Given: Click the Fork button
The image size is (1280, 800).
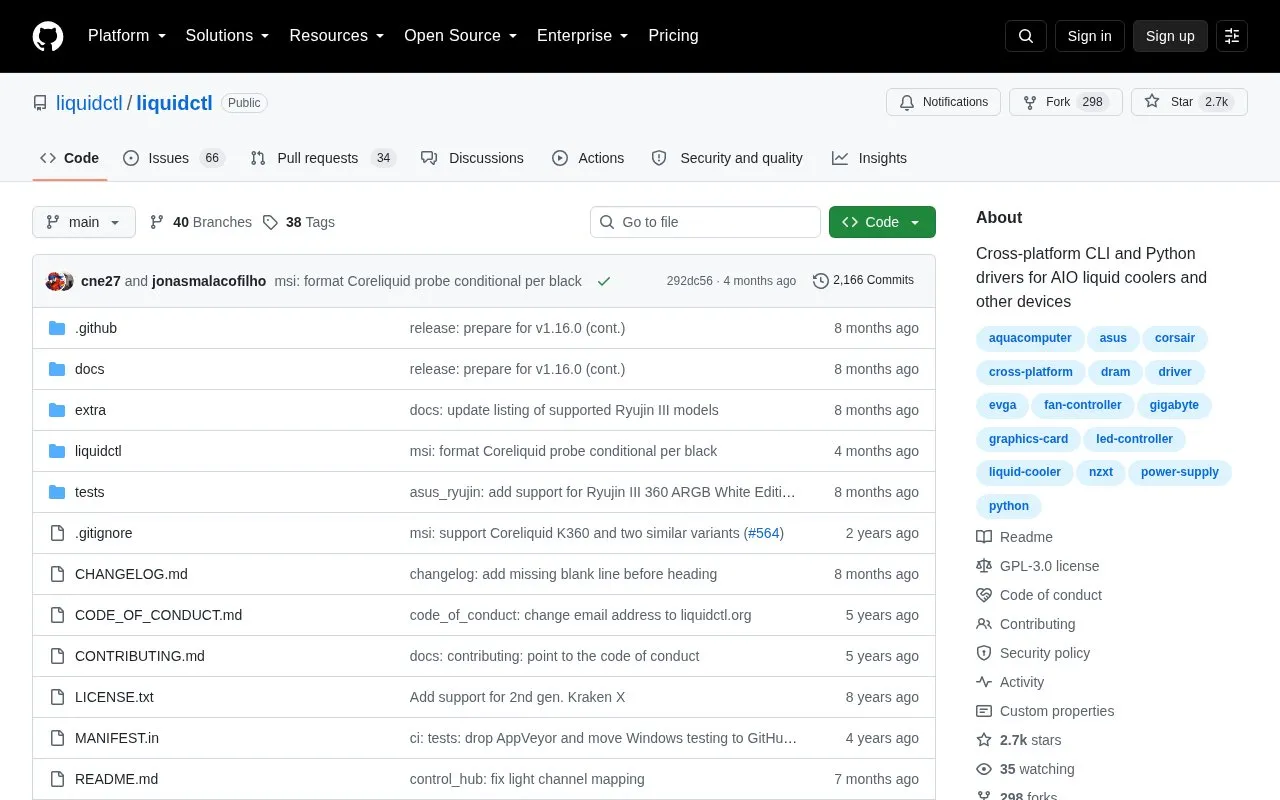Looking at the screenshot, I should coord(1066,102).
